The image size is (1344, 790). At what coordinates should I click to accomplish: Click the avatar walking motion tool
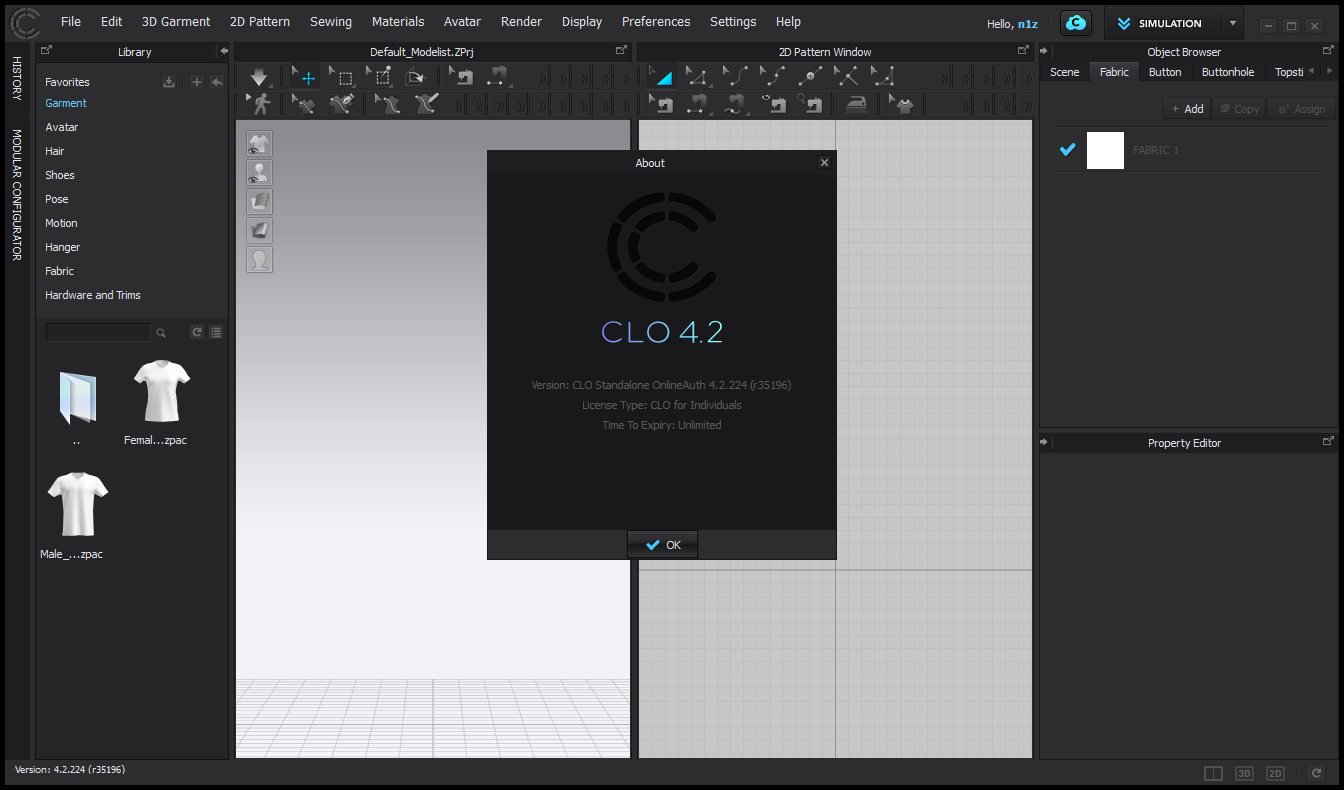[260, 103]
